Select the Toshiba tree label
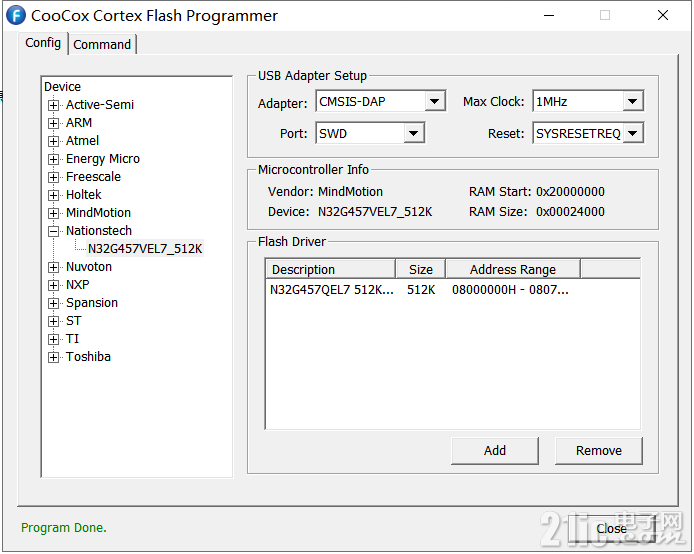694x554 pixels. click(88, 357)
